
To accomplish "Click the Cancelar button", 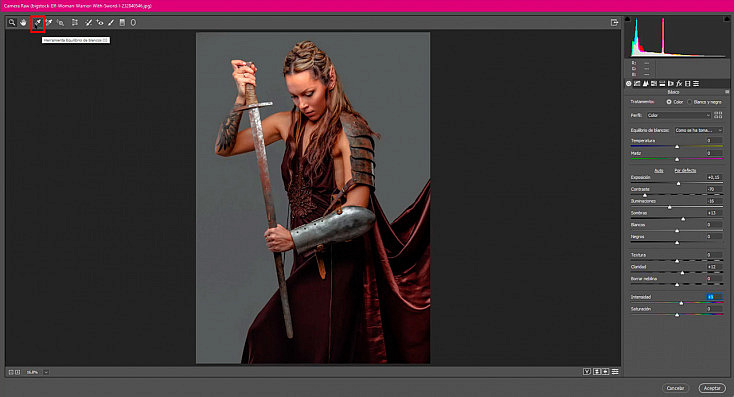I will pos(675,388).
